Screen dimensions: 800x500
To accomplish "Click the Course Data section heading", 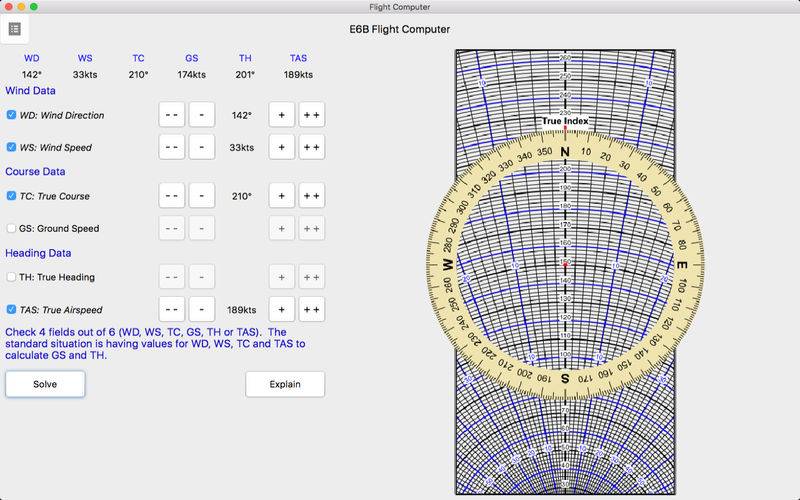I will click(35, 171).
